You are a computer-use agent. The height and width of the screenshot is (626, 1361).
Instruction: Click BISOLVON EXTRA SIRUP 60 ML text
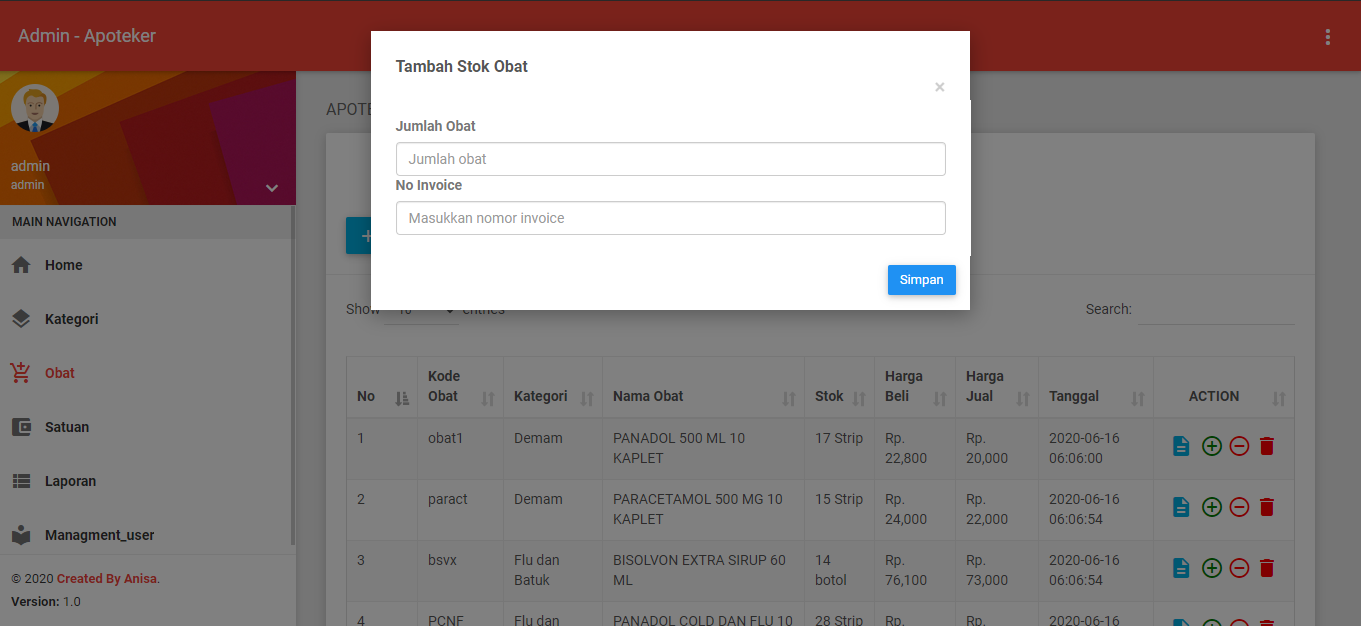700,570
